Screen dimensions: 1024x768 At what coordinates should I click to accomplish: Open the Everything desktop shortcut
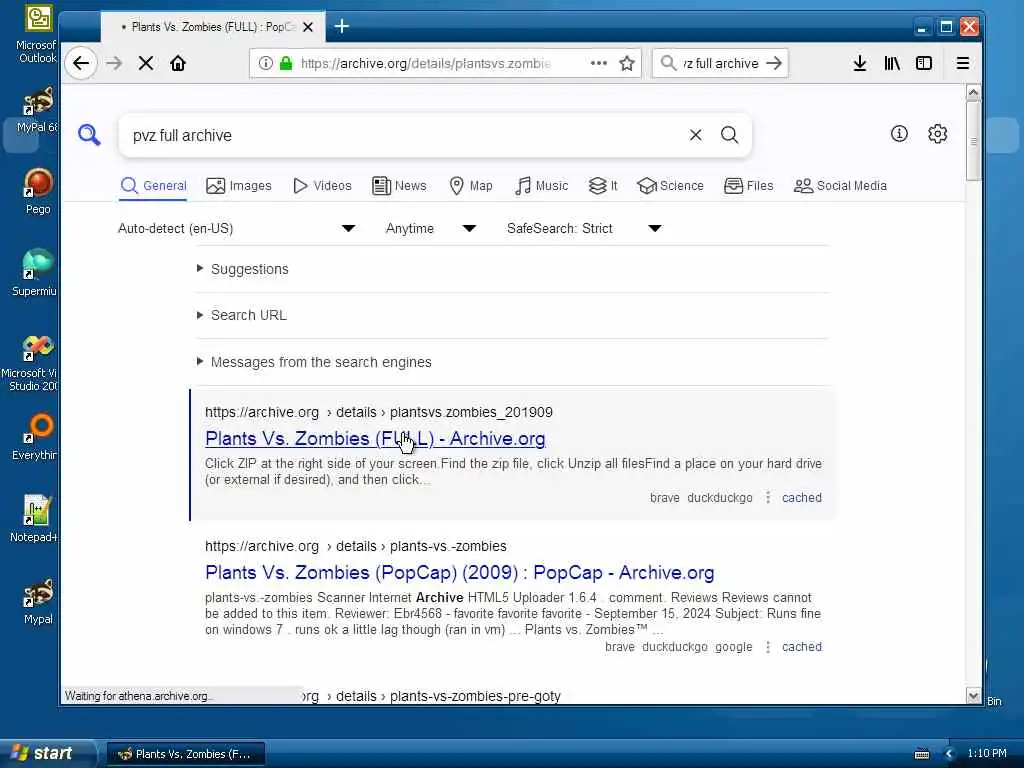click(35, 436)
